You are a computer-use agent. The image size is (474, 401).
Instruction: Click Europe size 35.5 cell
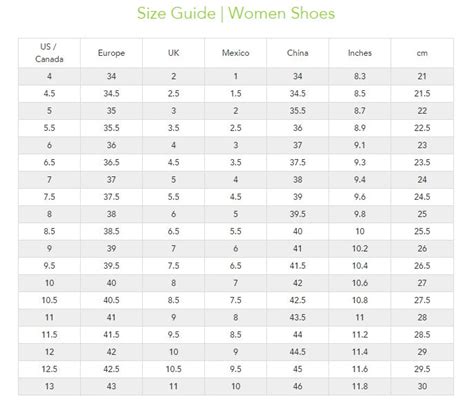click(x=111, y=128)
